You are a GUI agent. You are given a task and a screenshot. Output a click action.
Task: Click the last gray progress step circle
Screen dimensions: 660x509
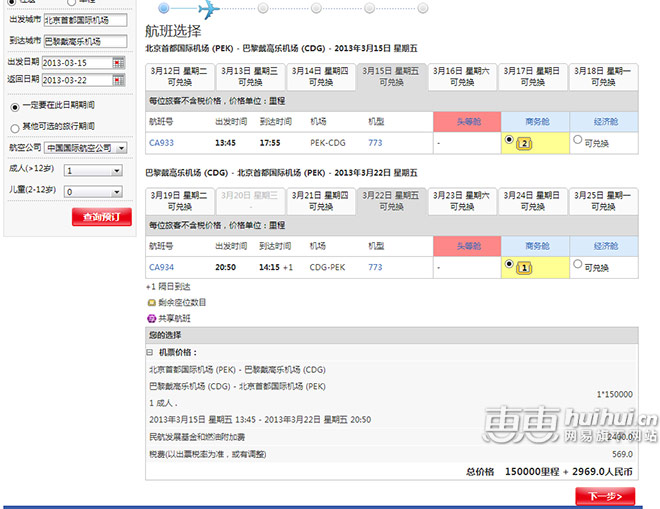(423, 8)
